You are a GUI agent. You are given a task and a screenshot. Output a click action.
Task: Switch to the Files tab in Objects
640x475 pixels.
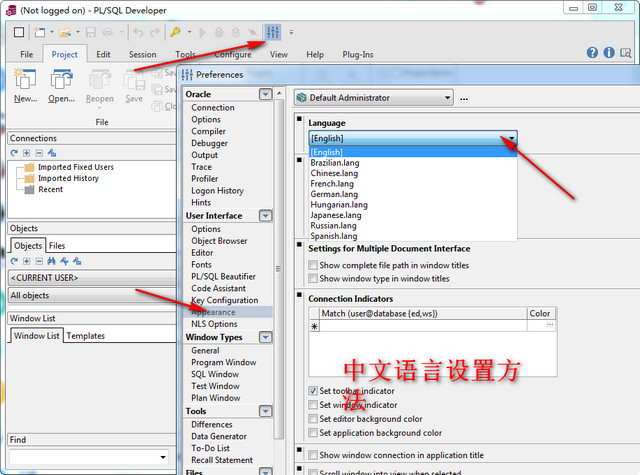click(x=57, y=246)
